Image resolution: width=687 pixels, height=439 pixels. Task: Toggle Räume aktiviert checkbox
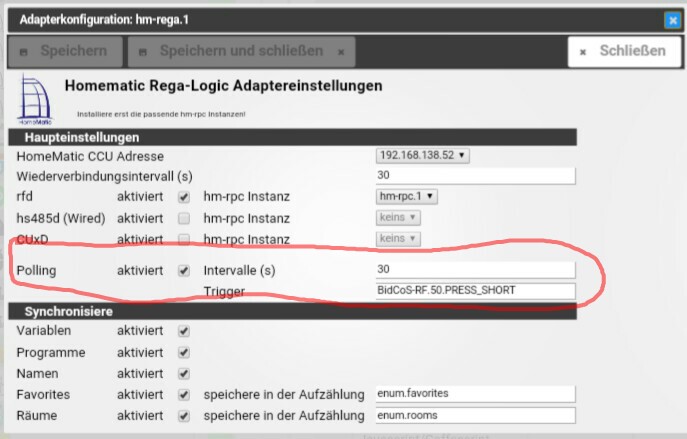coord(184,416)
